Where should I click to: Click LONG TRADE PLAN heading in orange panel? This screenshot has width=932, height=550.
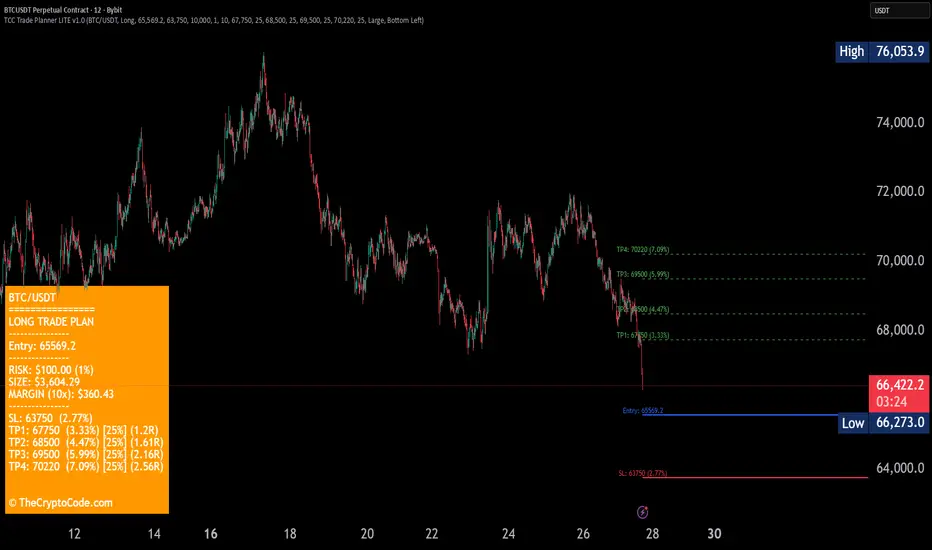click(x=51, y=322)
